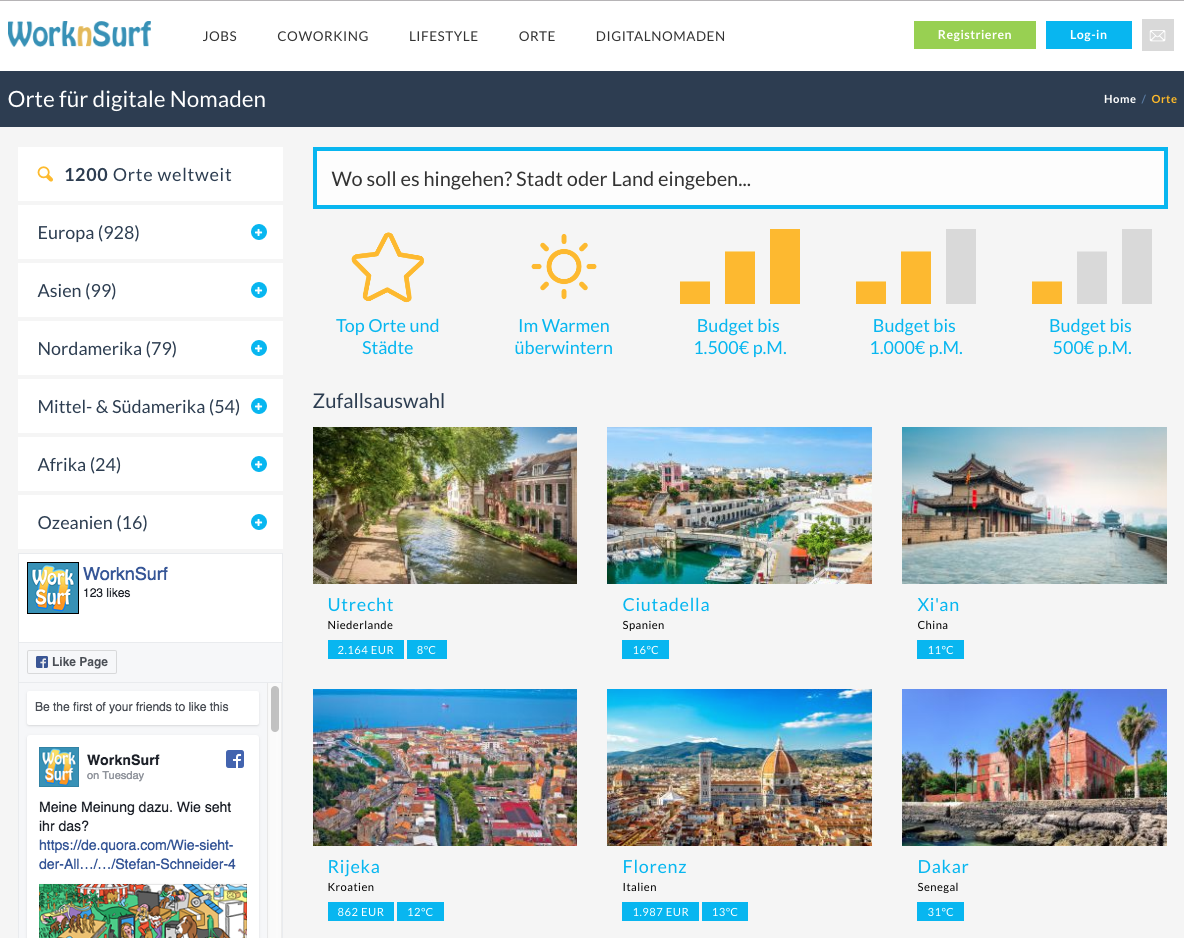Click the 2.164 EUR badge under Utrecht
Viewport: 1184px width, 938px height.
click(365, 650)
